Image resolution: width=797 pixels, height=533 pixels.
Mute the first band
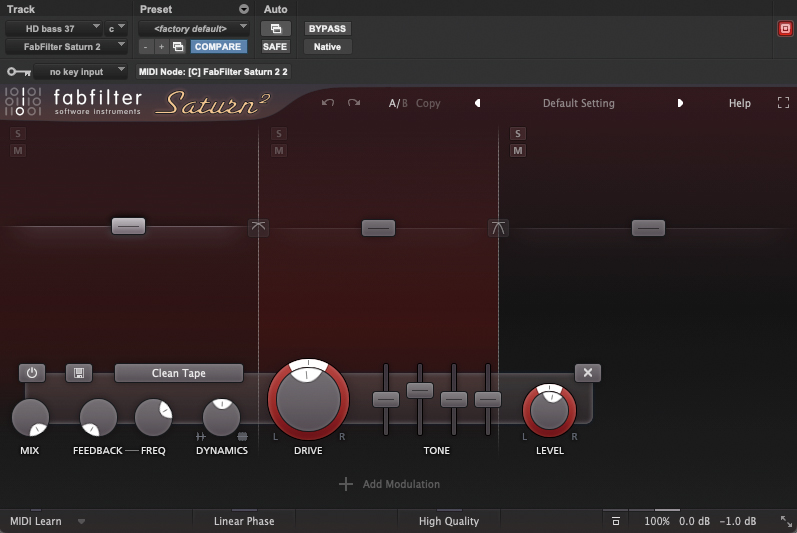(x=18, y=150)
